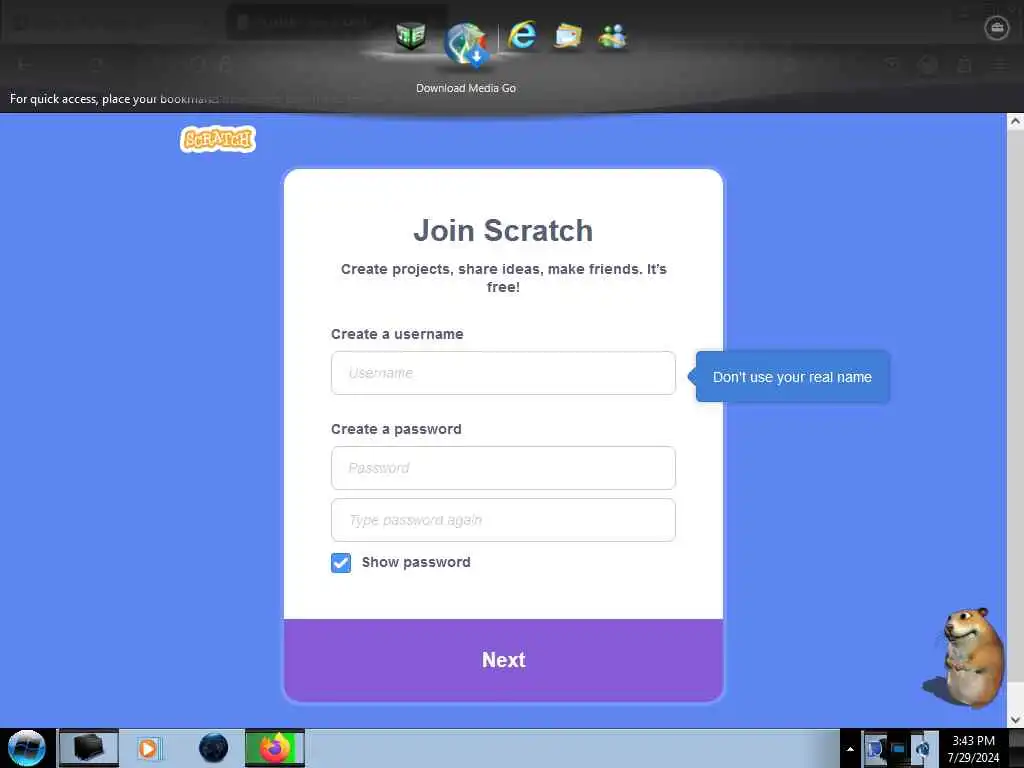Click the scrollbar up arrow
The height and width of the screenshot is (768, 1024).
pos(1015,121)
